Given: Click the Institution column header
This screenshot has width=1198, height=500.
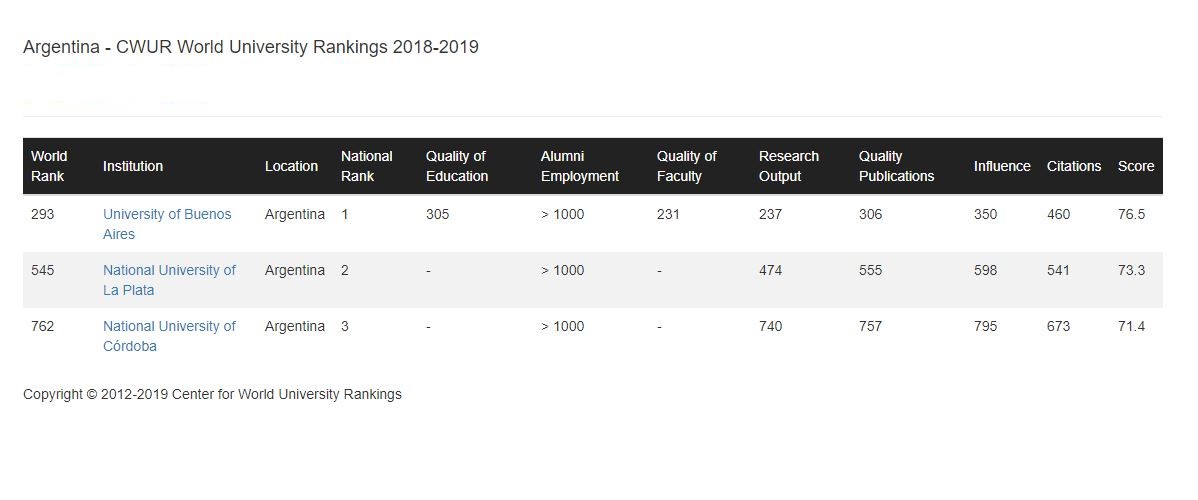Looking at the screenshot, I should point(133,166).
